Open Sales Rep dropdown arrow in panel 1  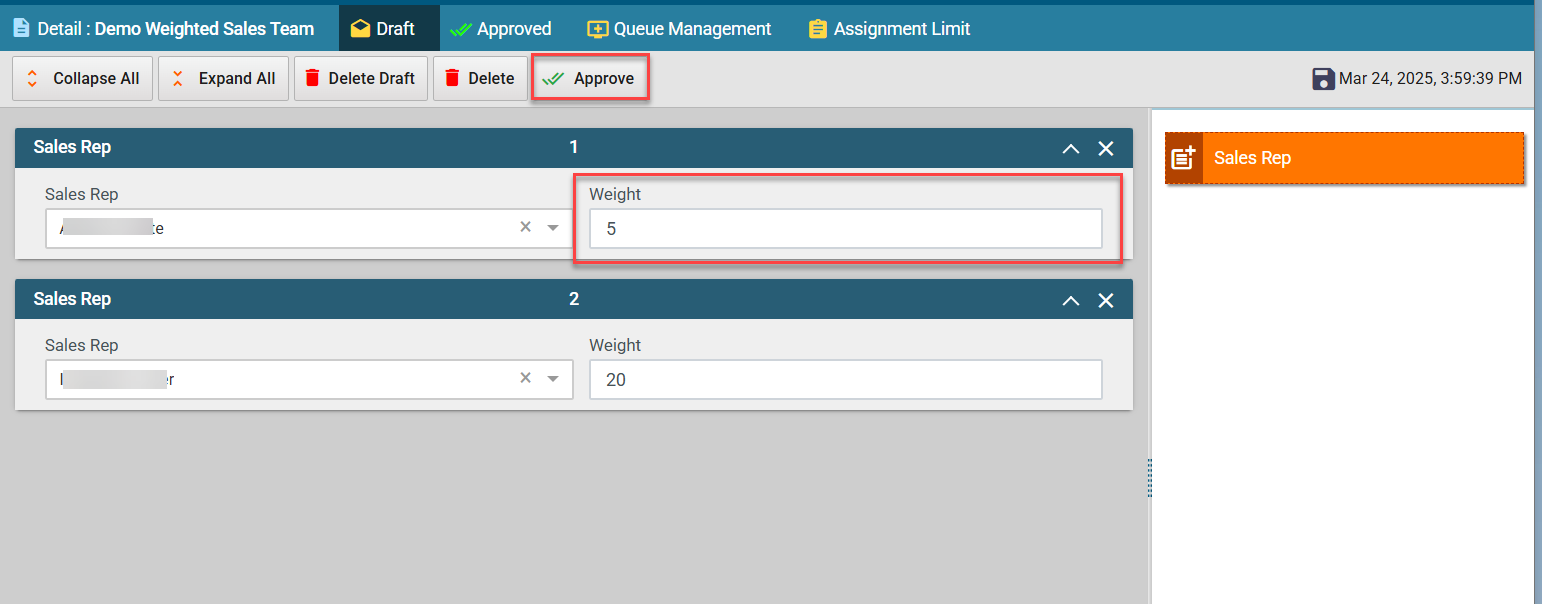coord(553,229)
